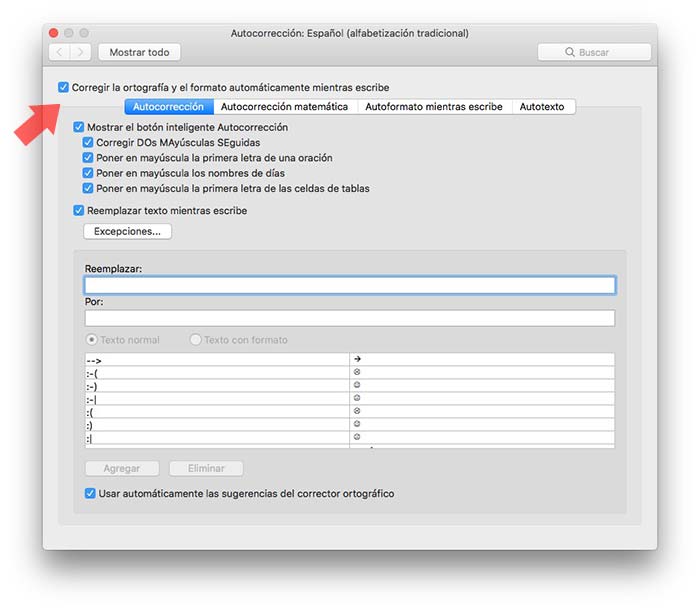Toggle Poner en mayúscula los nombres de días
Viewport: 700px width, 611px height.
[89, 173]
